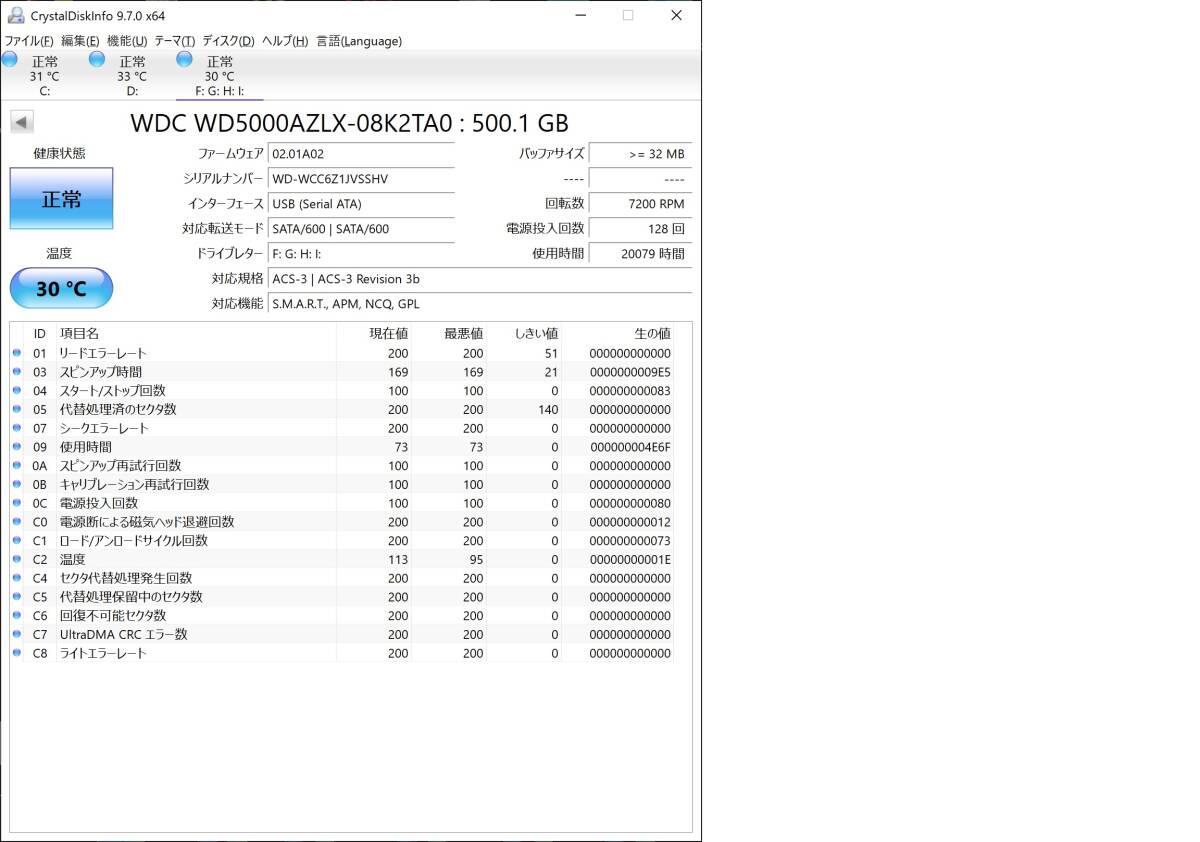This screenshot has height=842, width=1200.
Task: Click the rotation rate 7200 RPM field
Action: tap(640, 204)
